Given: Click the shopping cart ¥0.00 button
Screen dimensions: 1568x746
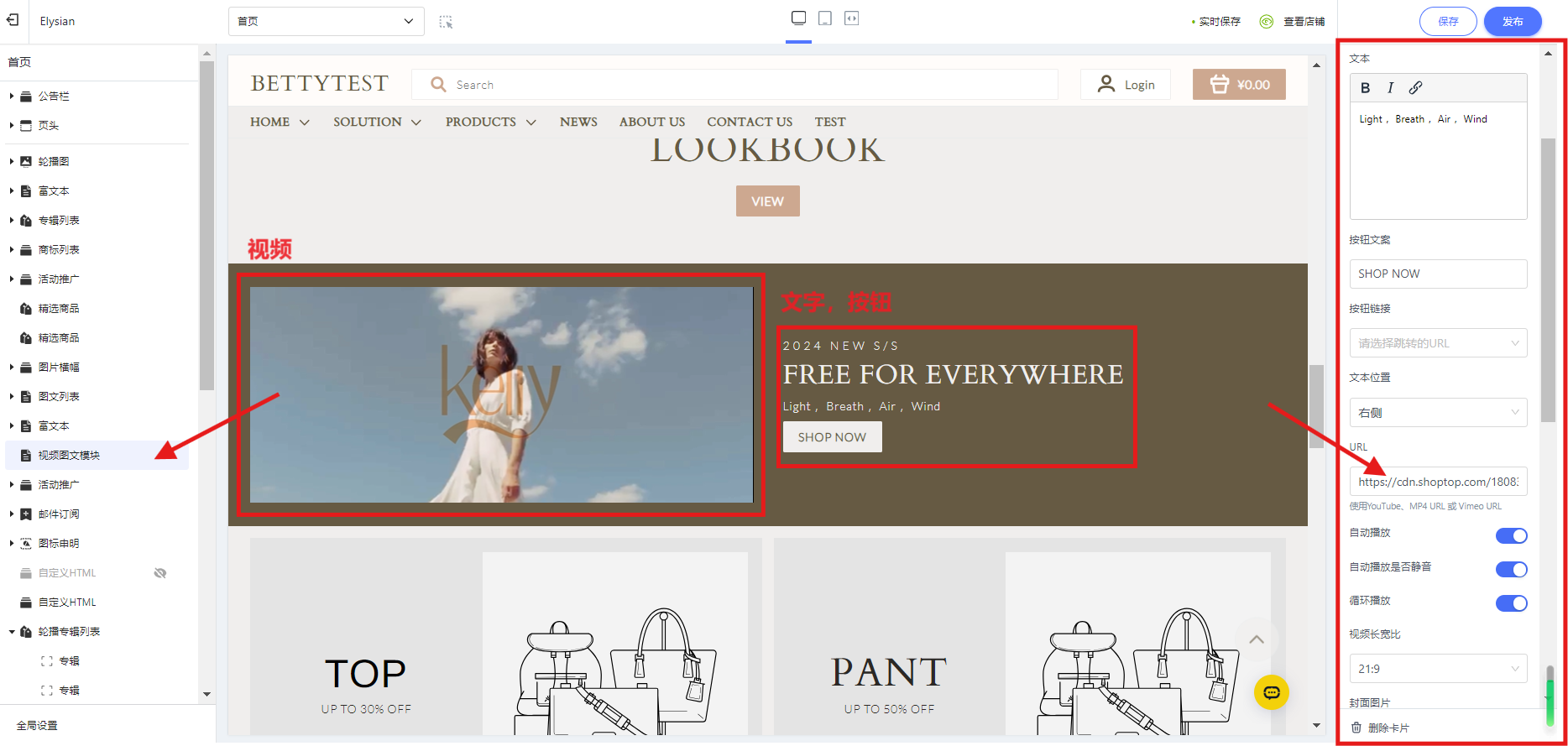Looking at the screenshot, I should coord(1238,85).
